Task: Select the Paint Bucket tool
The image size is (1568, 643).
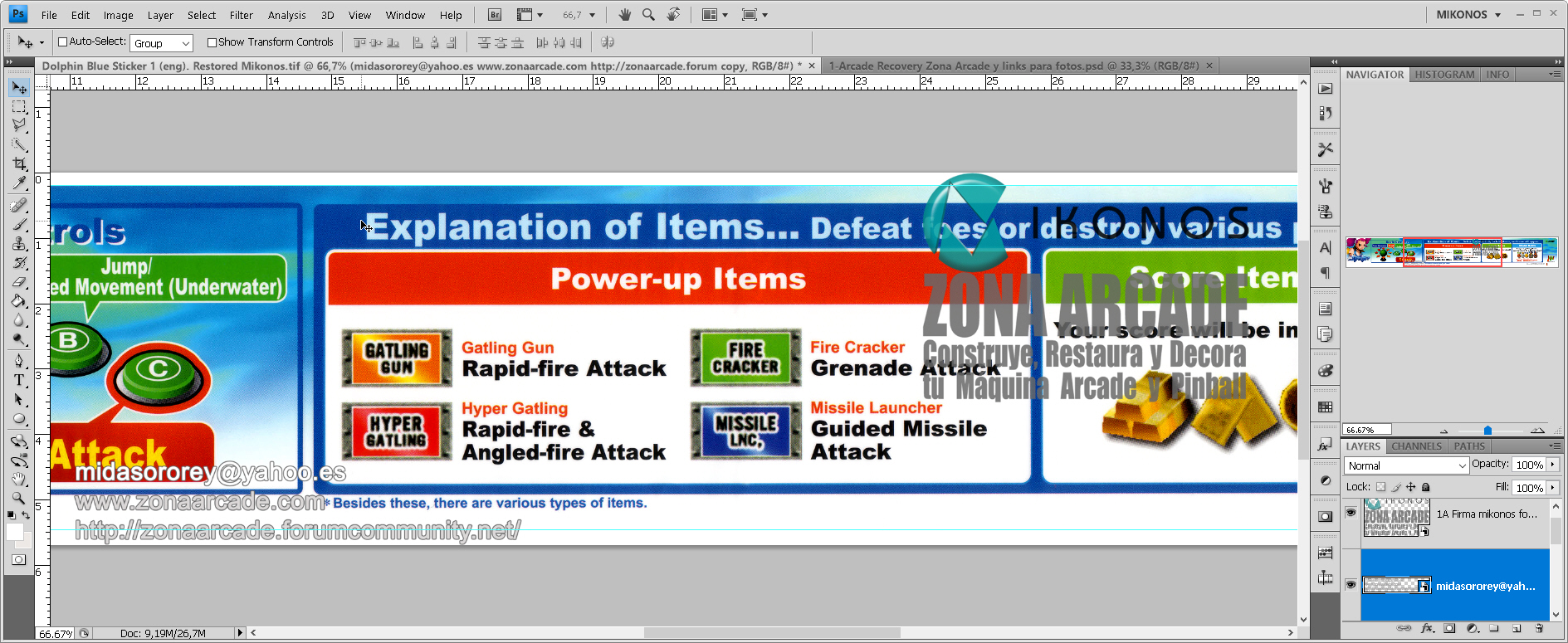Action: click(x=19, y=301)
